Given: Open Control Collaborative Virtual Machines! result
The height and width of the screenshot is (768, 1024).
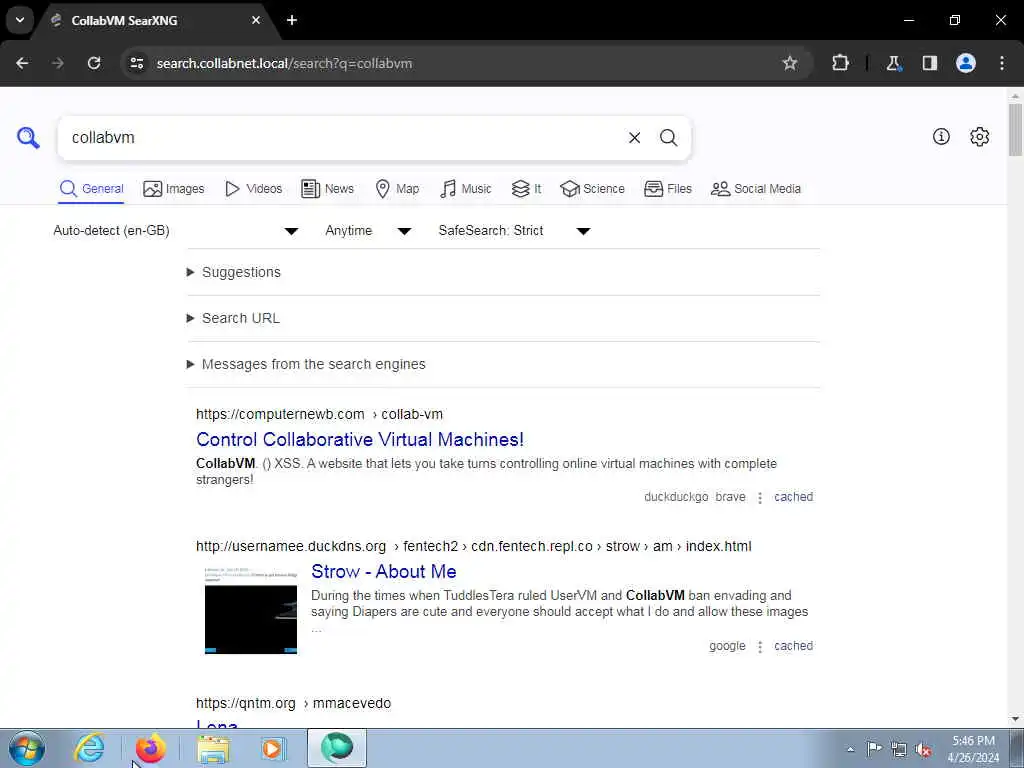Looking at the screenshot, I should pos(360,440).
